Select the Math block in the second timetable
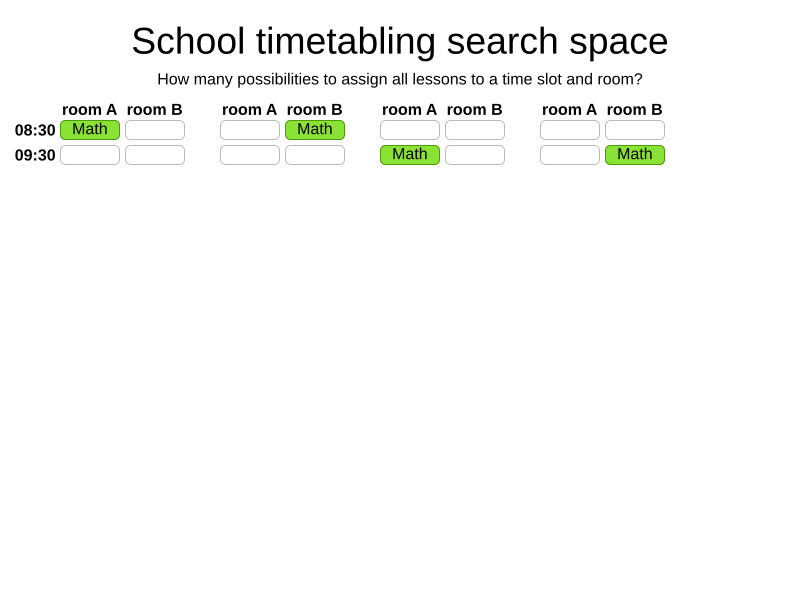This screenshot has height=600, width=800. click(x=315, y=130)
